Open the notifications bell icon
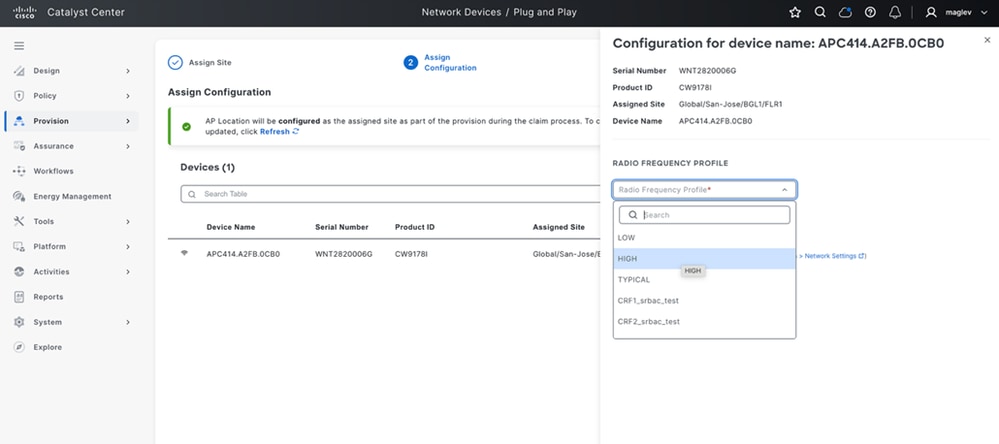 [x=895, y=12]
